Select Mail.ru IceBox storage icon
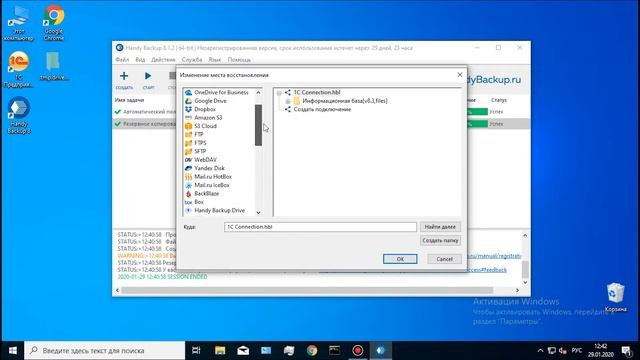The image size is (640, 360). (188, 185)
